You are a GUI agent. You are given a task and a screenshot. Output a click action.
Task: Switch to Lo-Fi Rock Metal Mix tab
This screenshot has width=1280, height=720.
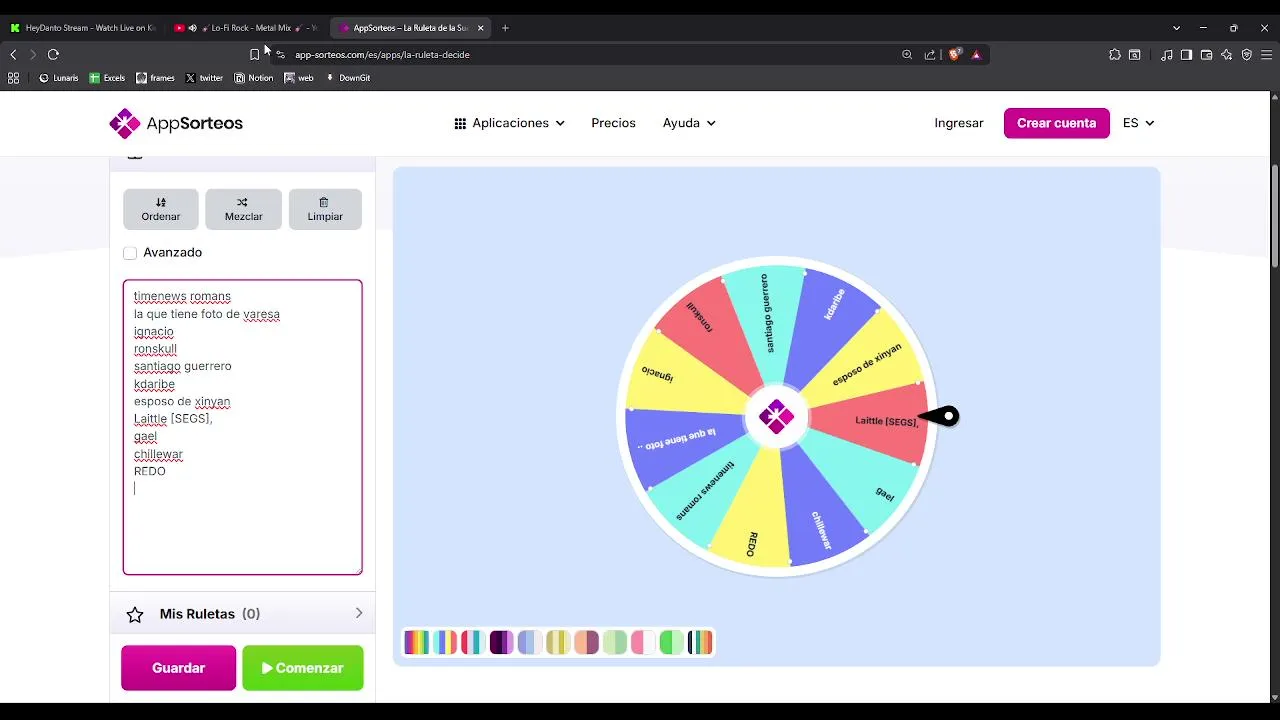pyautogui.click(x=245, y=28)
